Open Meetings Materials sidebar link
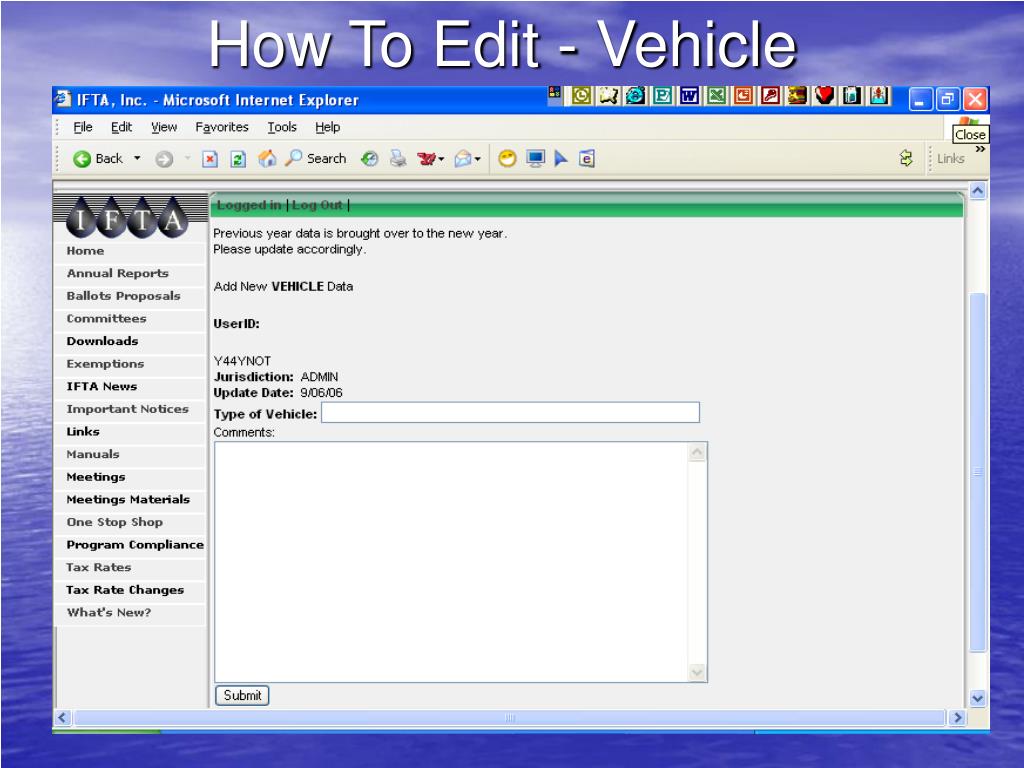 point(128,500)
